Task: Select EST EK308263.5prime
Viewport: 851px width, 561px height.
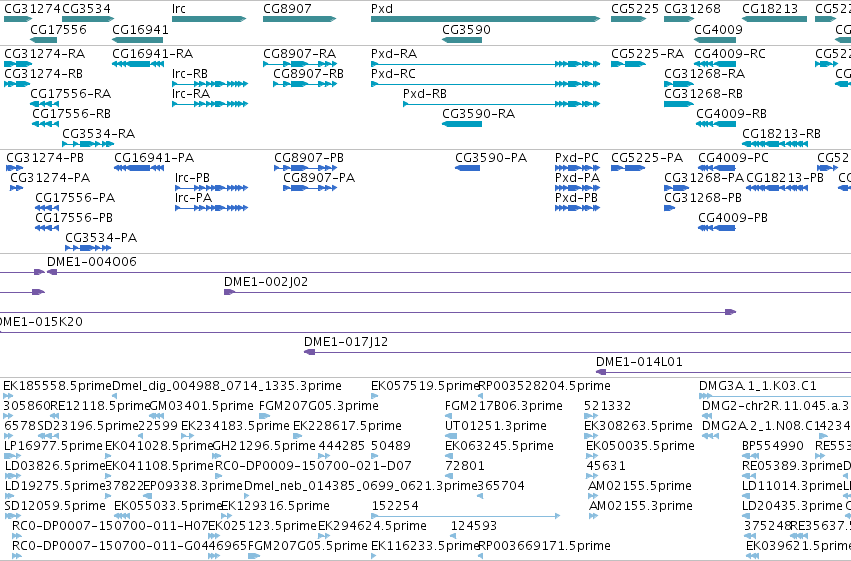Action: [590, 436]
